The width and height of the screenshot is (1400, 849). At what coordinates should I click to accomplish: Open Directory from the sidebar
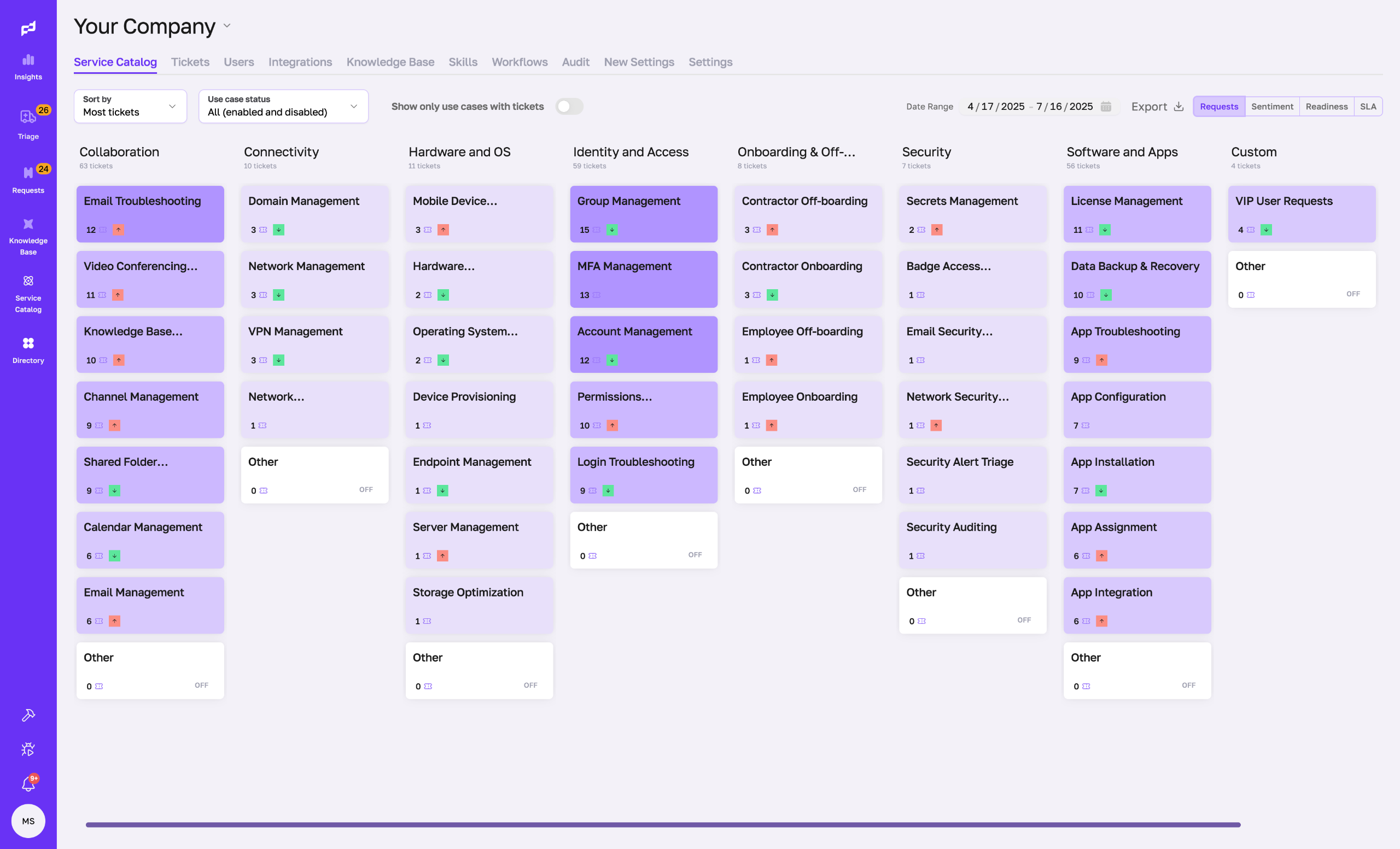click(28, 349)
